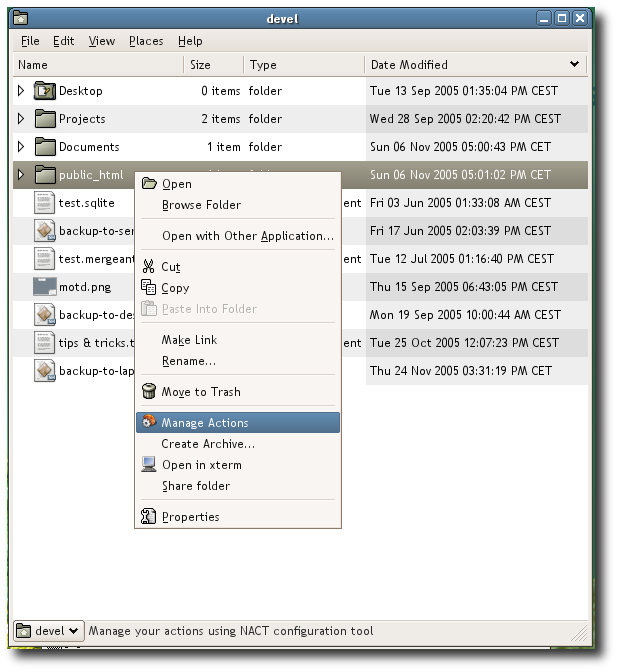Screen dimensions: 618x672
Task: Choose Open with Other Application
Action: pos(238,236)
